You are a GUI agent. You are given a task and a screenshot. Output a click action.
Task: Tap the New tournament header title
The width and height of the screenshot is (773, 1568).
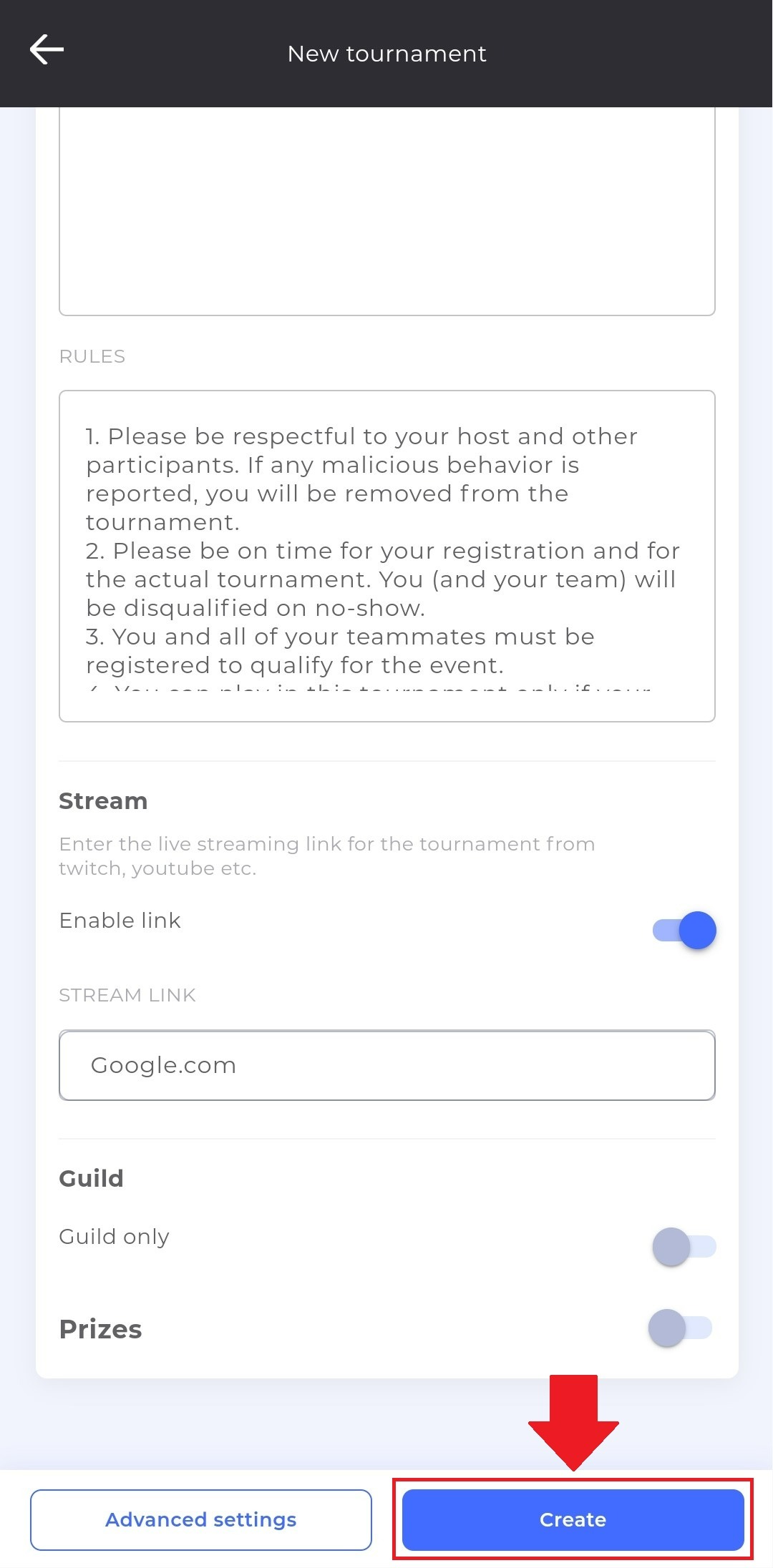386,54
